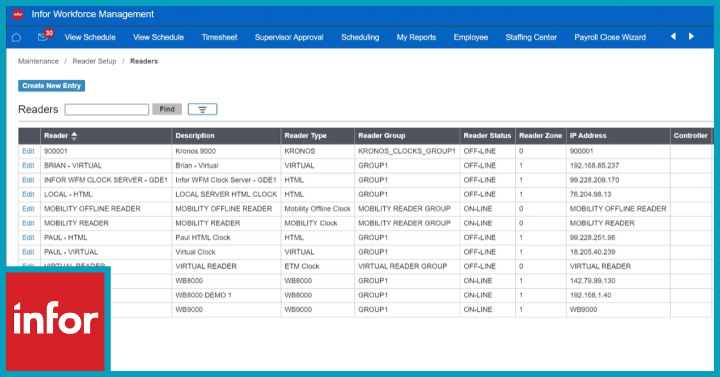
Task: Edit MOBILITY OFFLINE READER row
Action: (x=28, y=208)
